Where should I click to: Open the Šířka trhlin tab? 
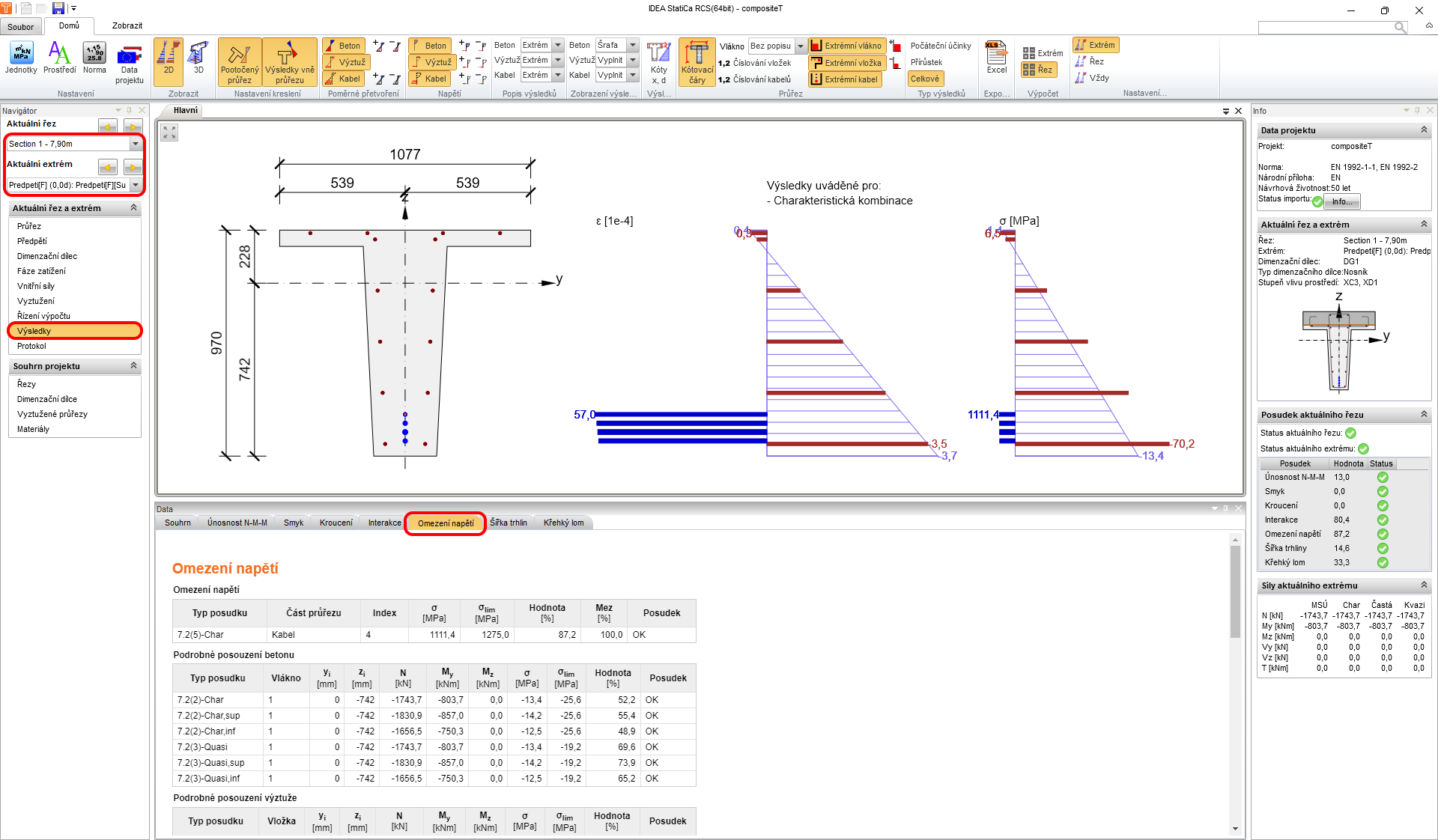coord(509,523)
